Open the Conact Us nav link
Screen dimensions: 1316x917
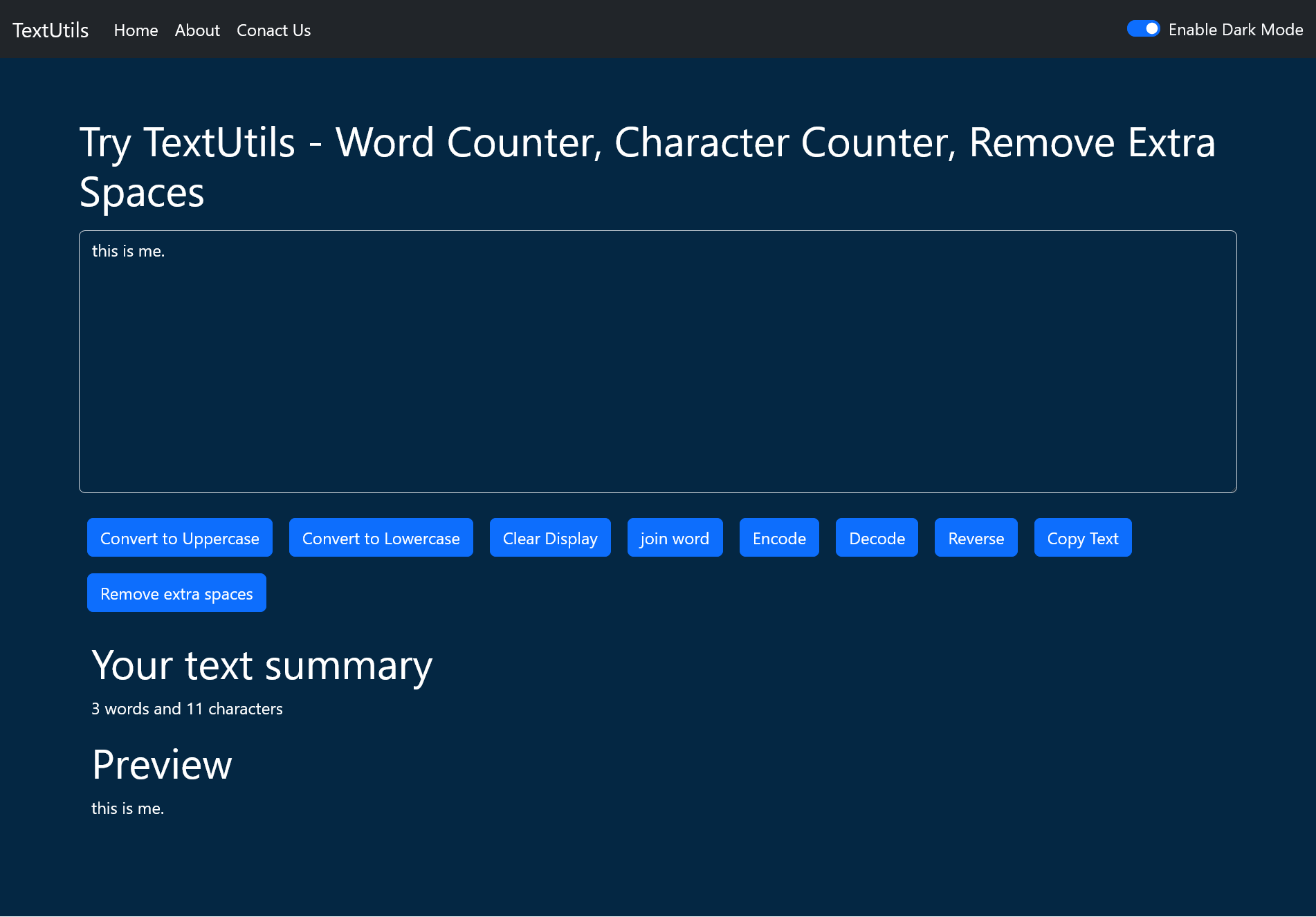[x=273, y=30]
